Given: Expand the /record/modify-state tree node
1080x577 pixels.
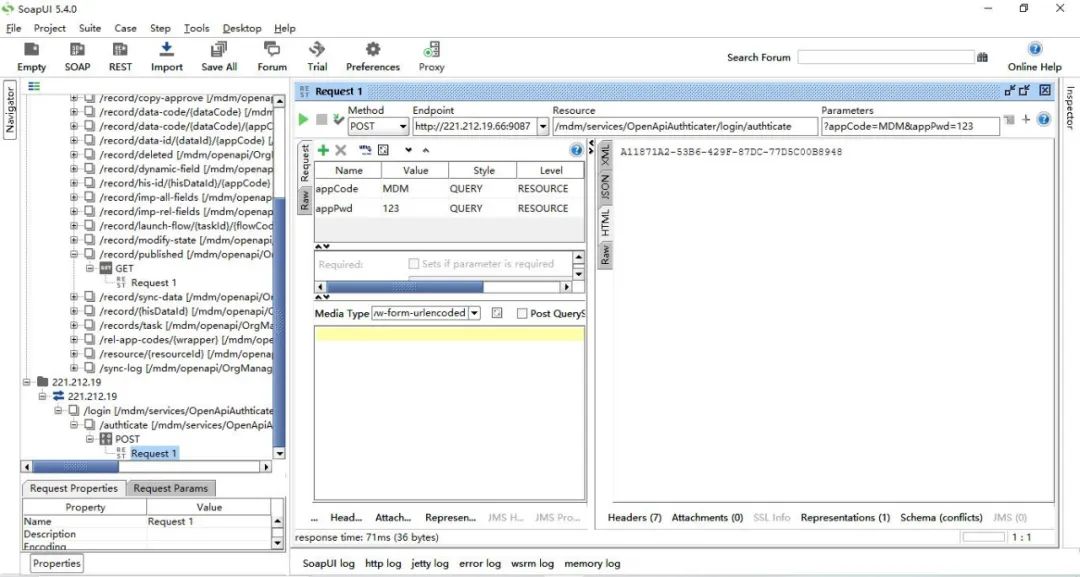Looking at the screenshot, I should (x=74, y=240).
